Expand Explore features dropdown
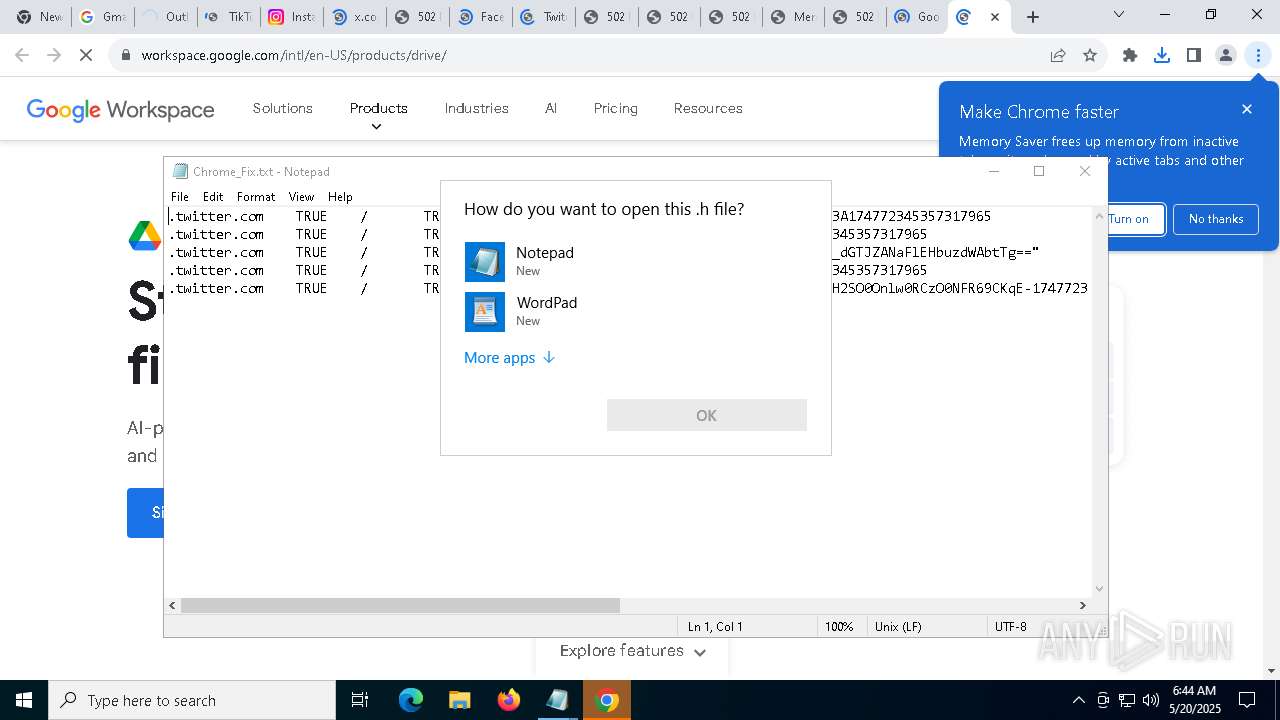This screenshot has height=720, width=1280. [x=632, y=651]
